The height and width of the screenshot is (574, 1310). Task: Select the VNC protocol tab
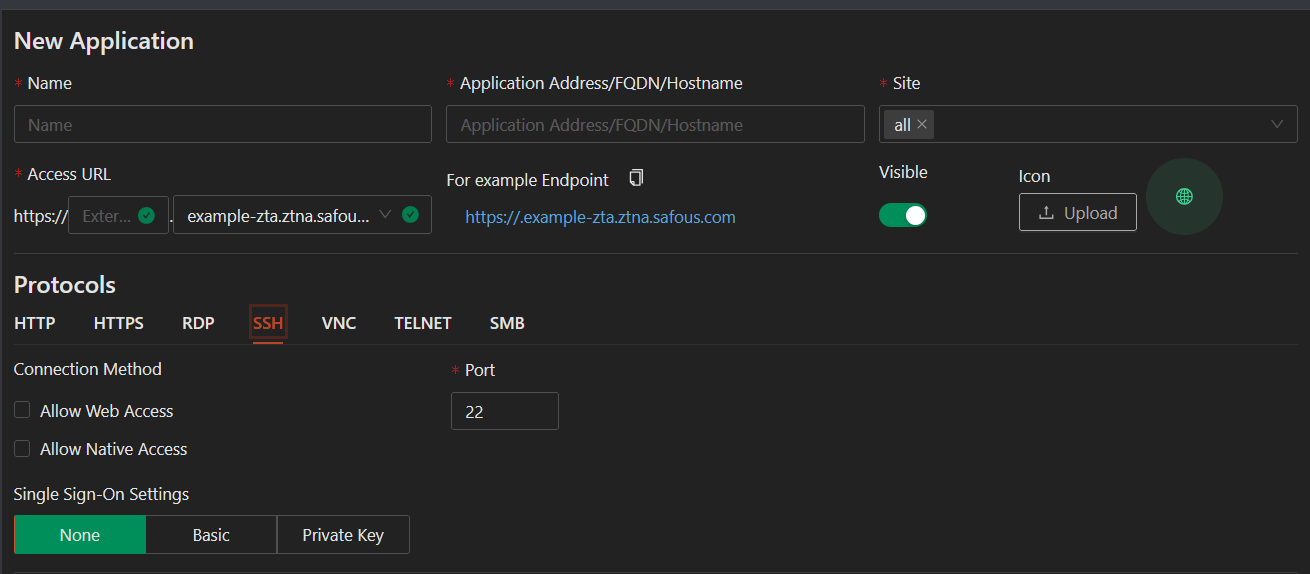point(339,323)
